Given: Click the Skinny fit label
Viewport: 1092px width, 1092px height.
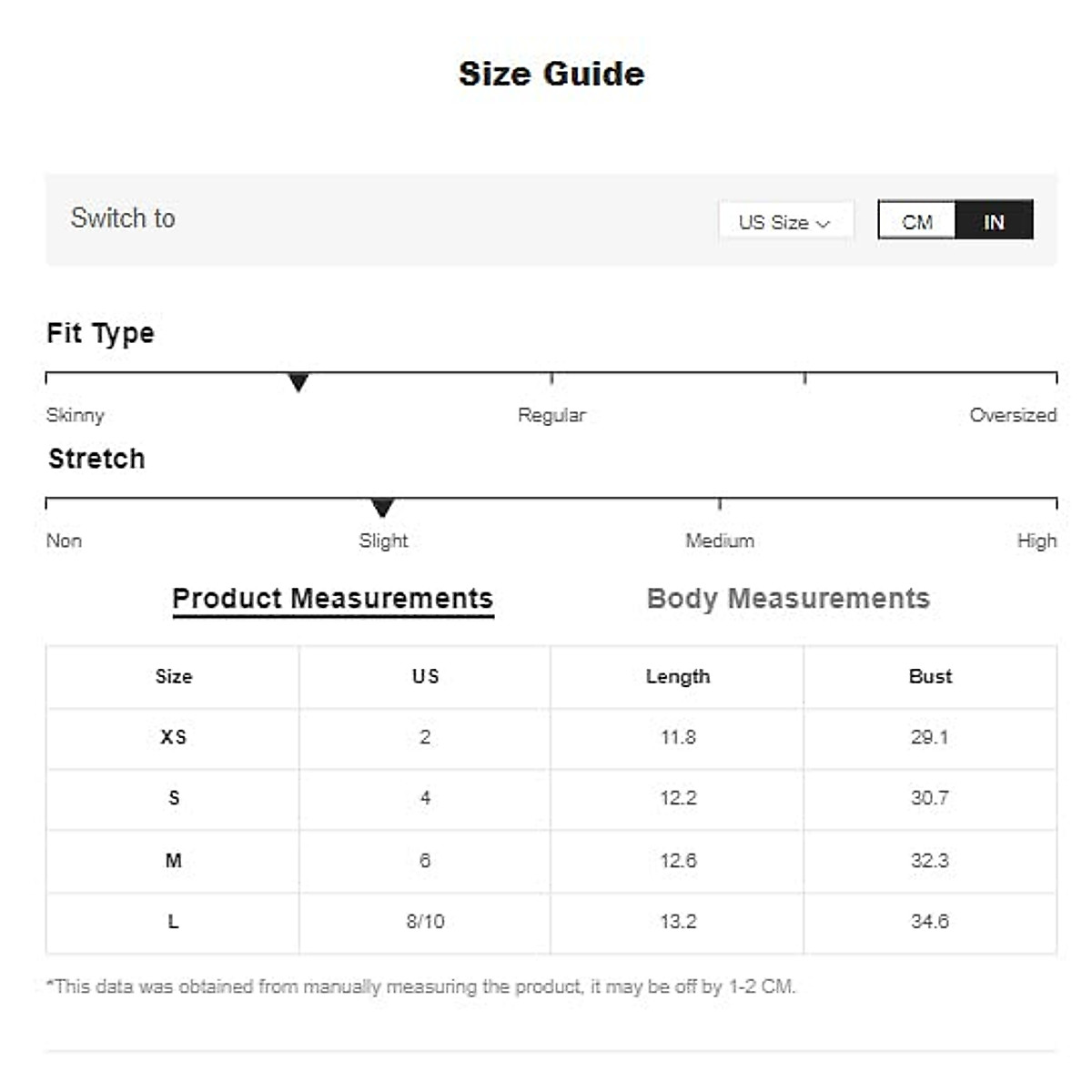Looking at the screenshot, I should pos(76,415).
